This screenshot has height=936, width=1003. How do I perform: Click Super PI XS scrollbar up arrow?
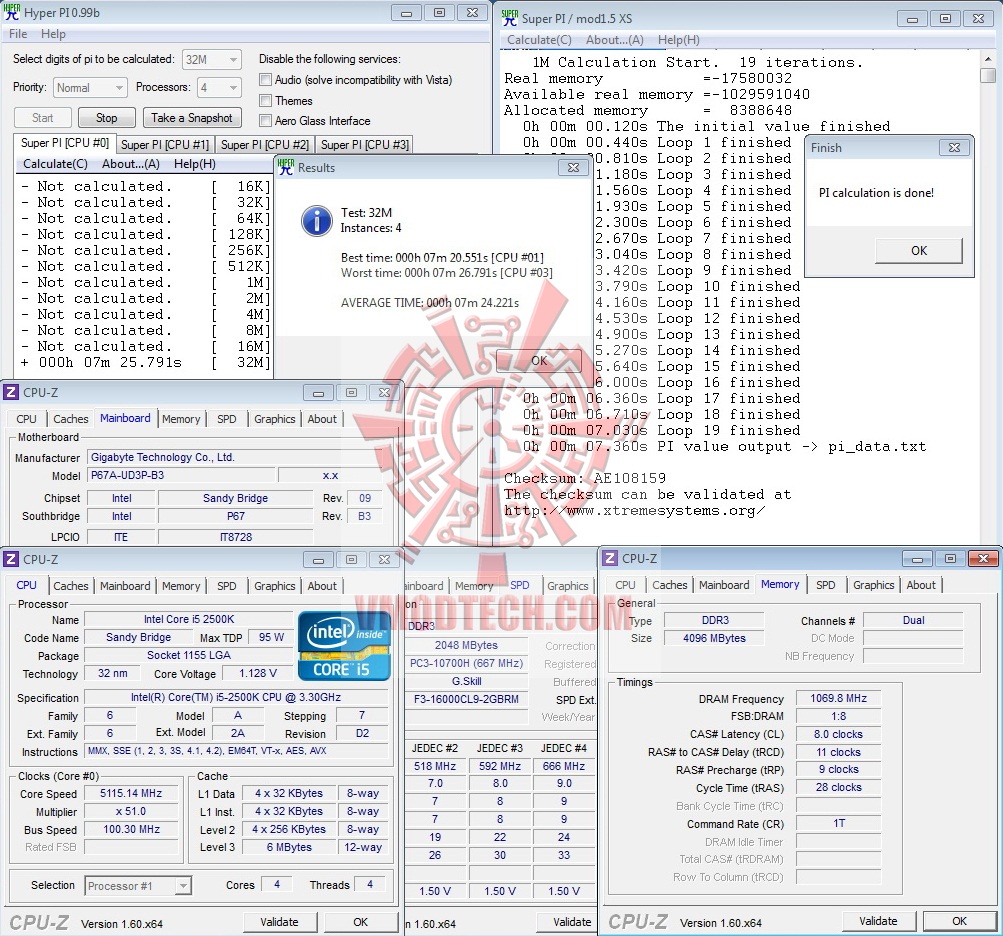tap(988, 58)
